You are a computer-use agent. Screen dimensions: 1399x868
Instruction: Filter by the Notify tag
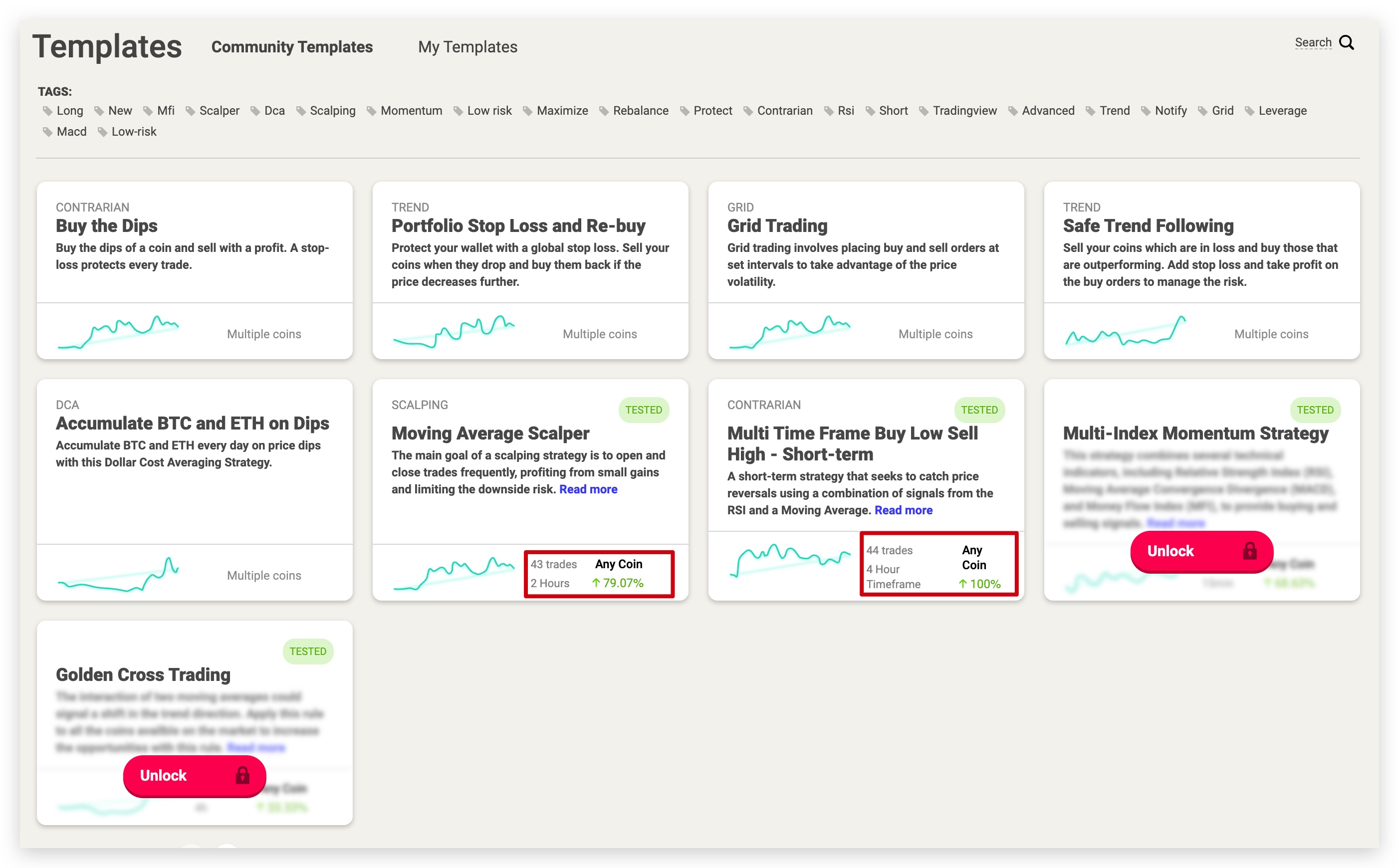[1164, 110]
